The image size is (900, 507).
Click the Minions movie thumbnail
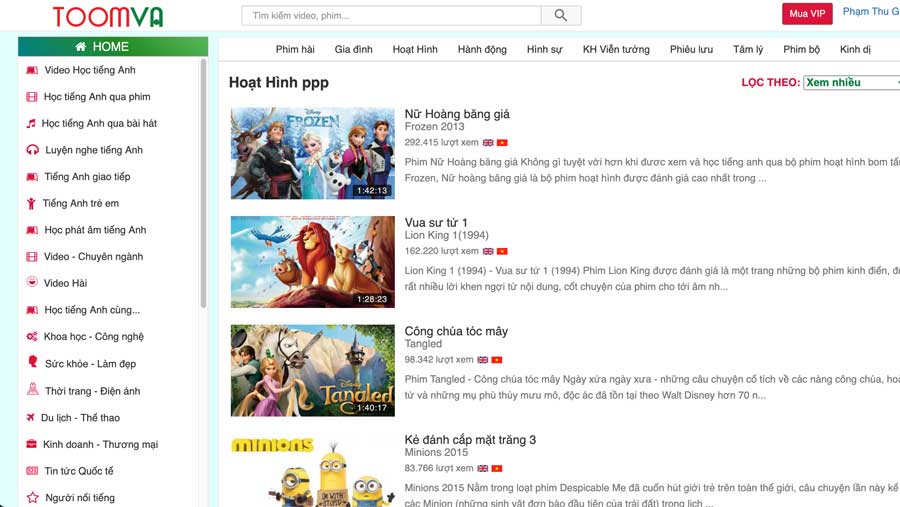[313, 470]
